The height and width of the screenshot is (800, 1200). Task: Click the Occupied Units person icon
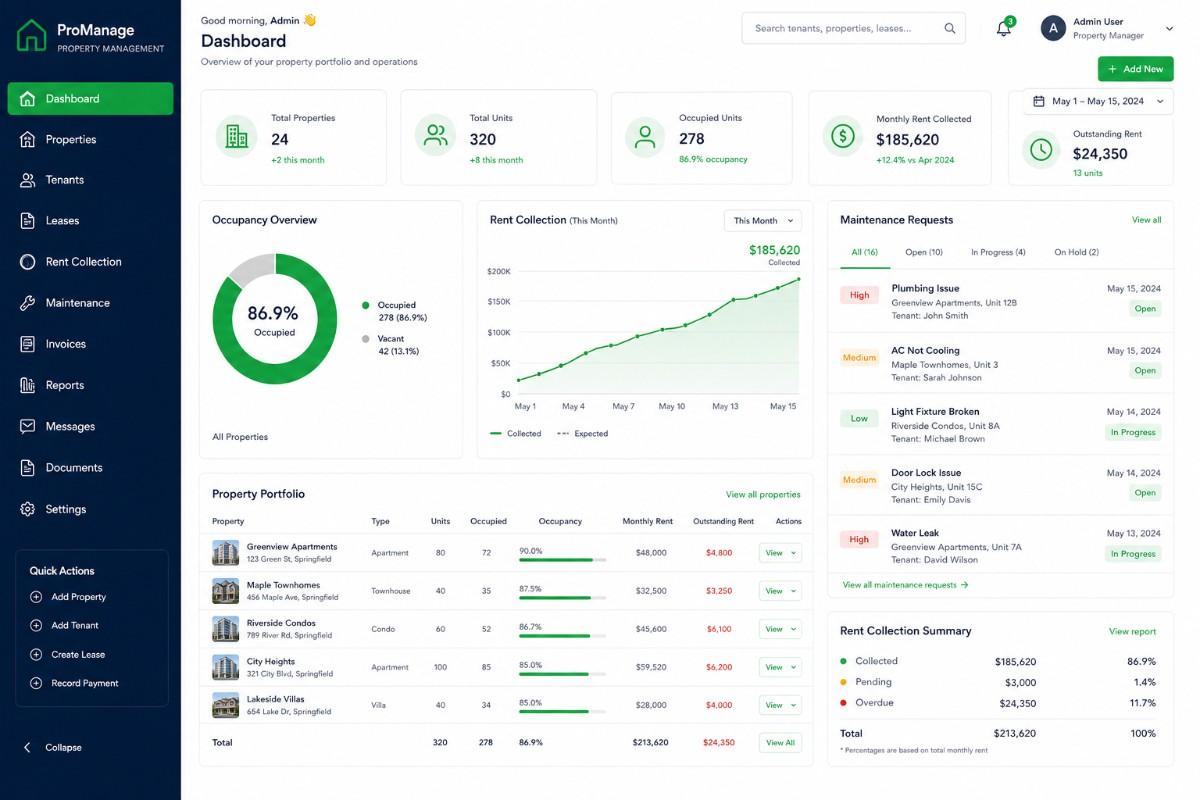pos(646,137)
